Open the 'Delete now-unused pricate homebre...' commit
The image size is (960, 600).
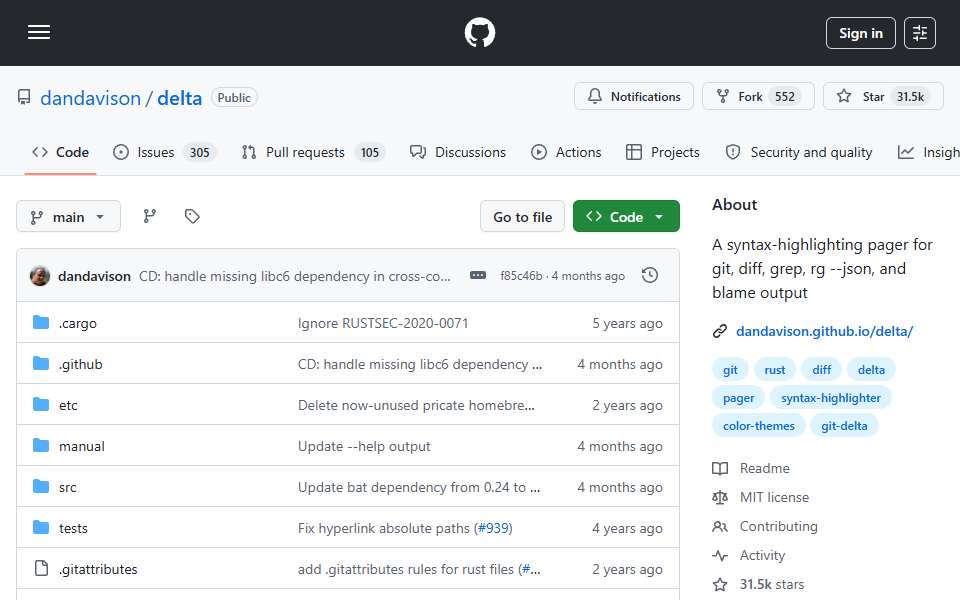416,405
